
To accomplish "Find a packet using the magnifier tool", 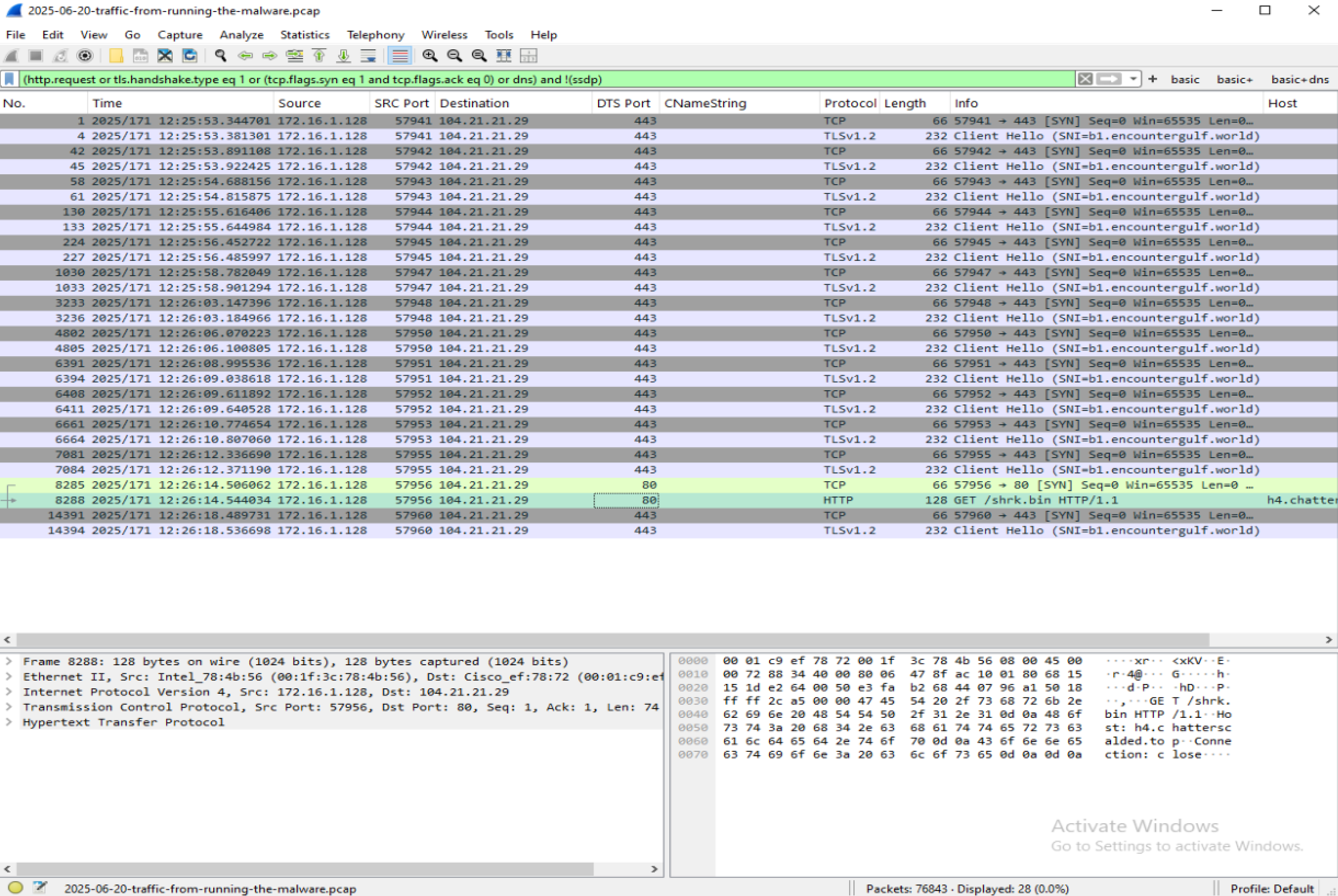I will pyautogui.click(x=219, y=55).
